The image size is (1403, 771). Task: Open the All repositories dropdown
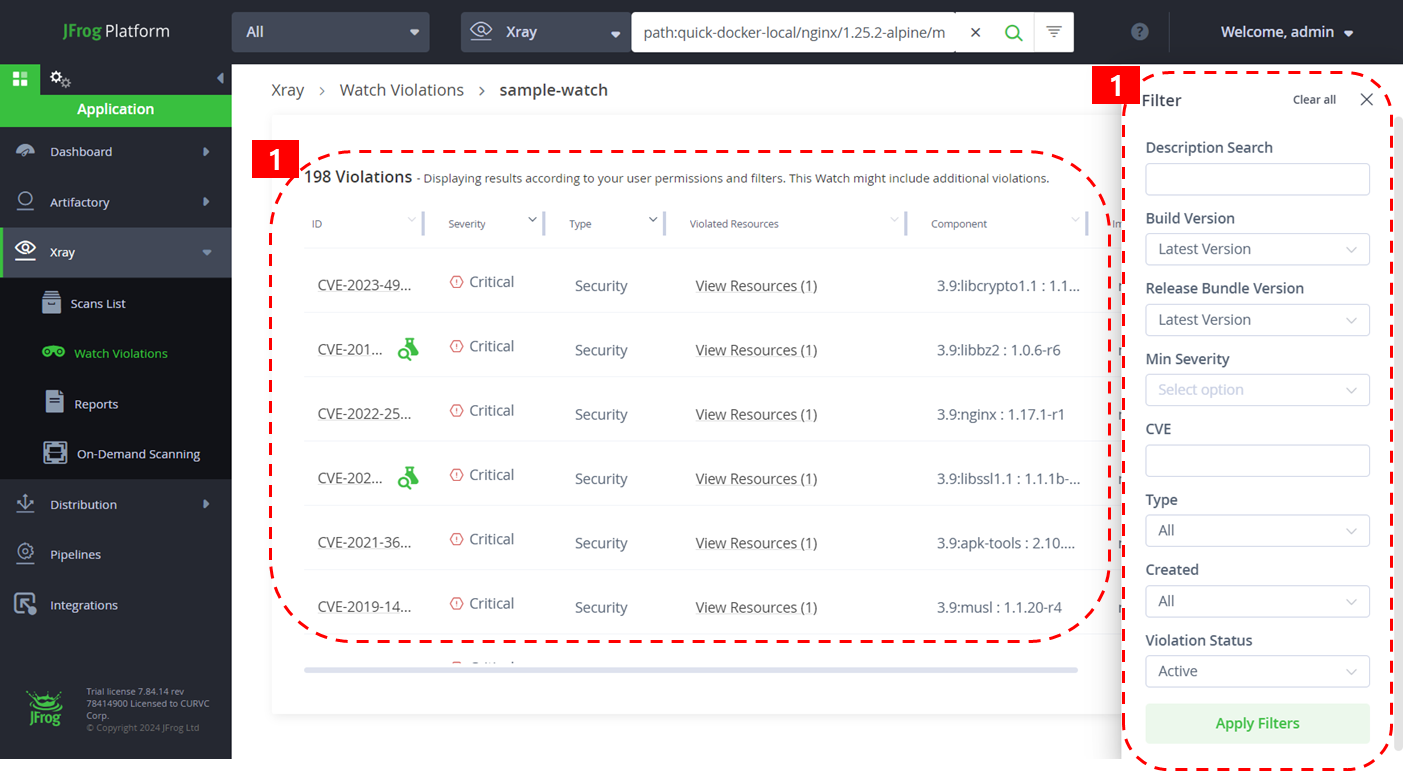point(331,32)
